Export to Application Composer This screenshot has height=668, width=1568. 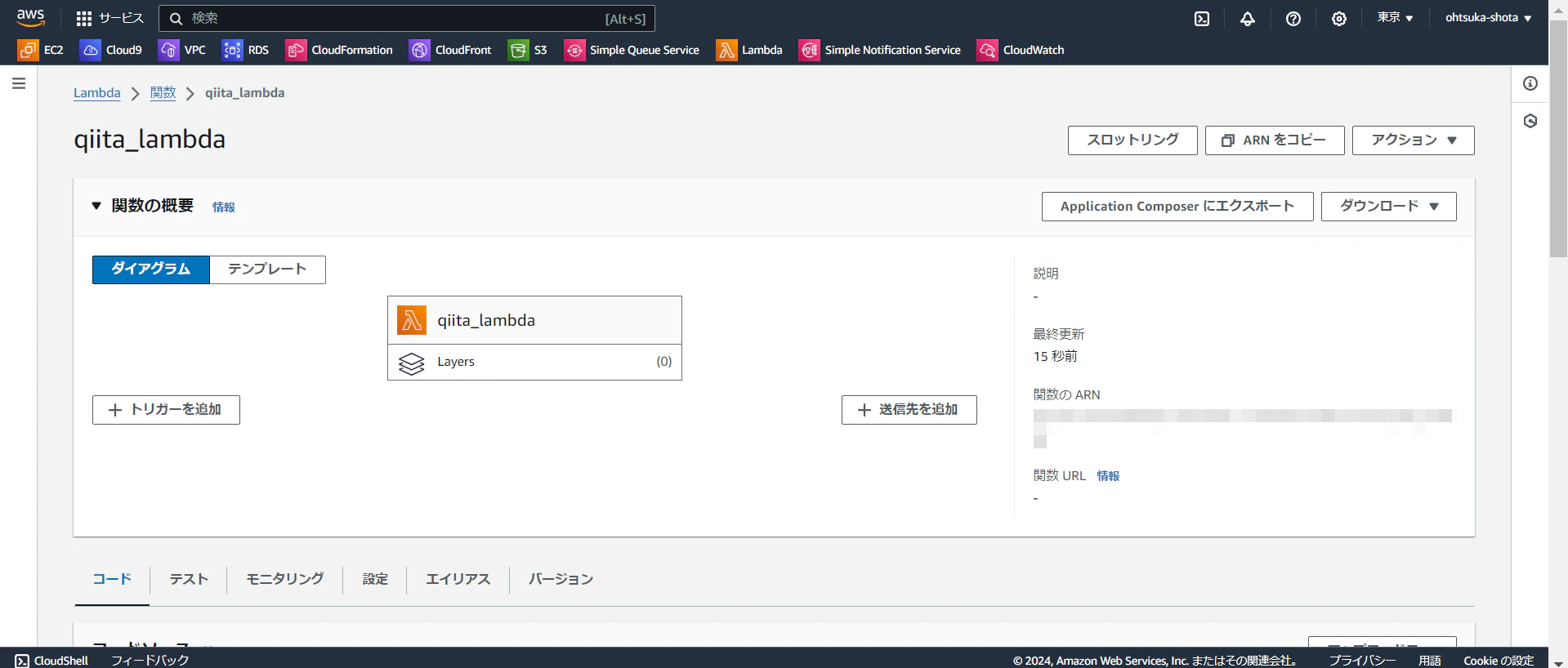[x=1177, y=207]
